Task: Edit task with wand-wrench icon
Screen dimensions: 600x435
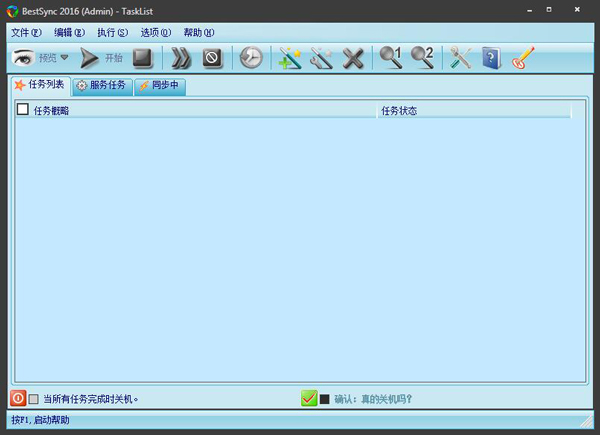Action: click(321, 58)
